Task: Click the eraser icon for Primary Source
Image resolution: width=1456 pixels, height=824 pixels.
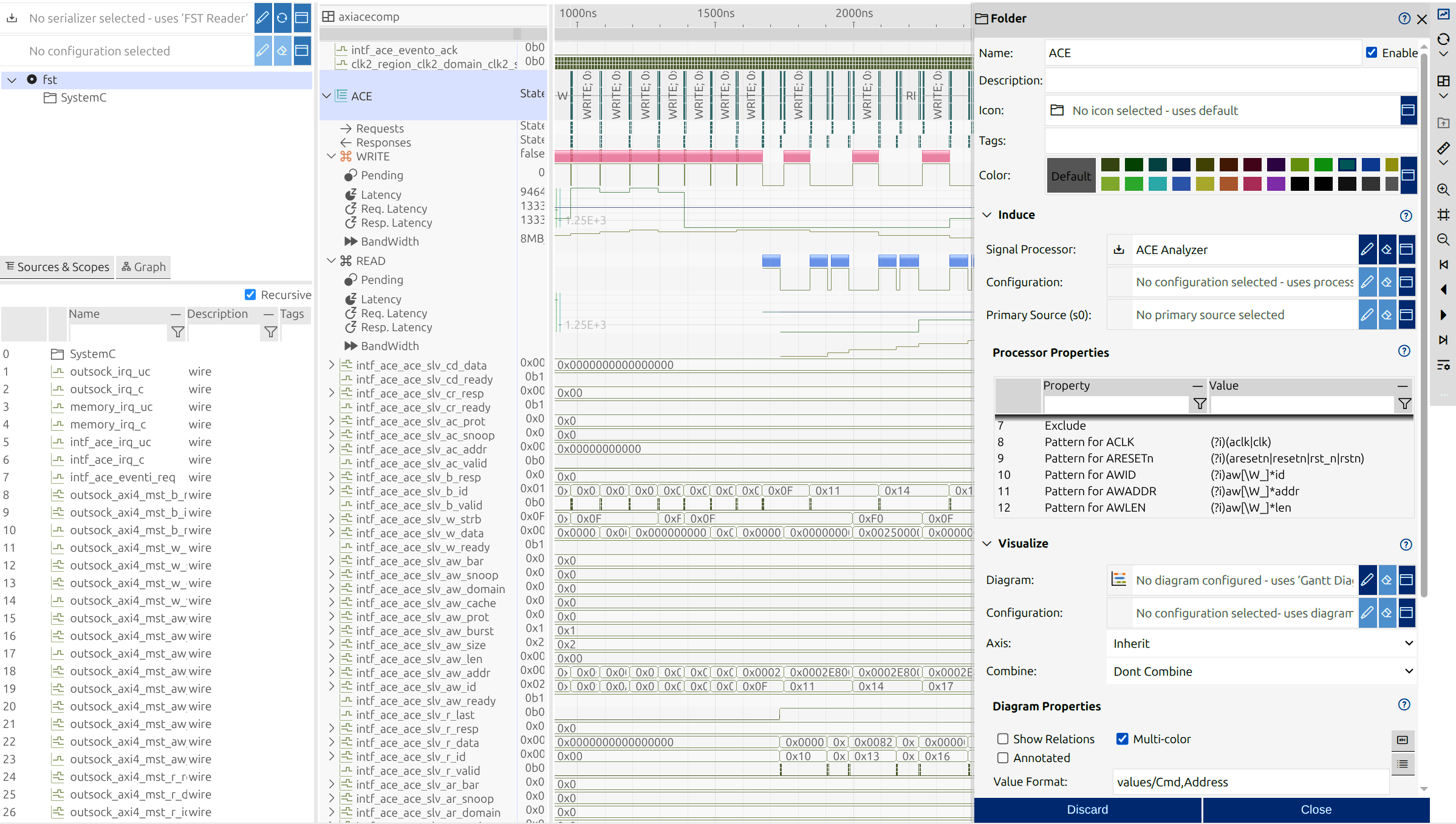Action: tap(1387, 315)
